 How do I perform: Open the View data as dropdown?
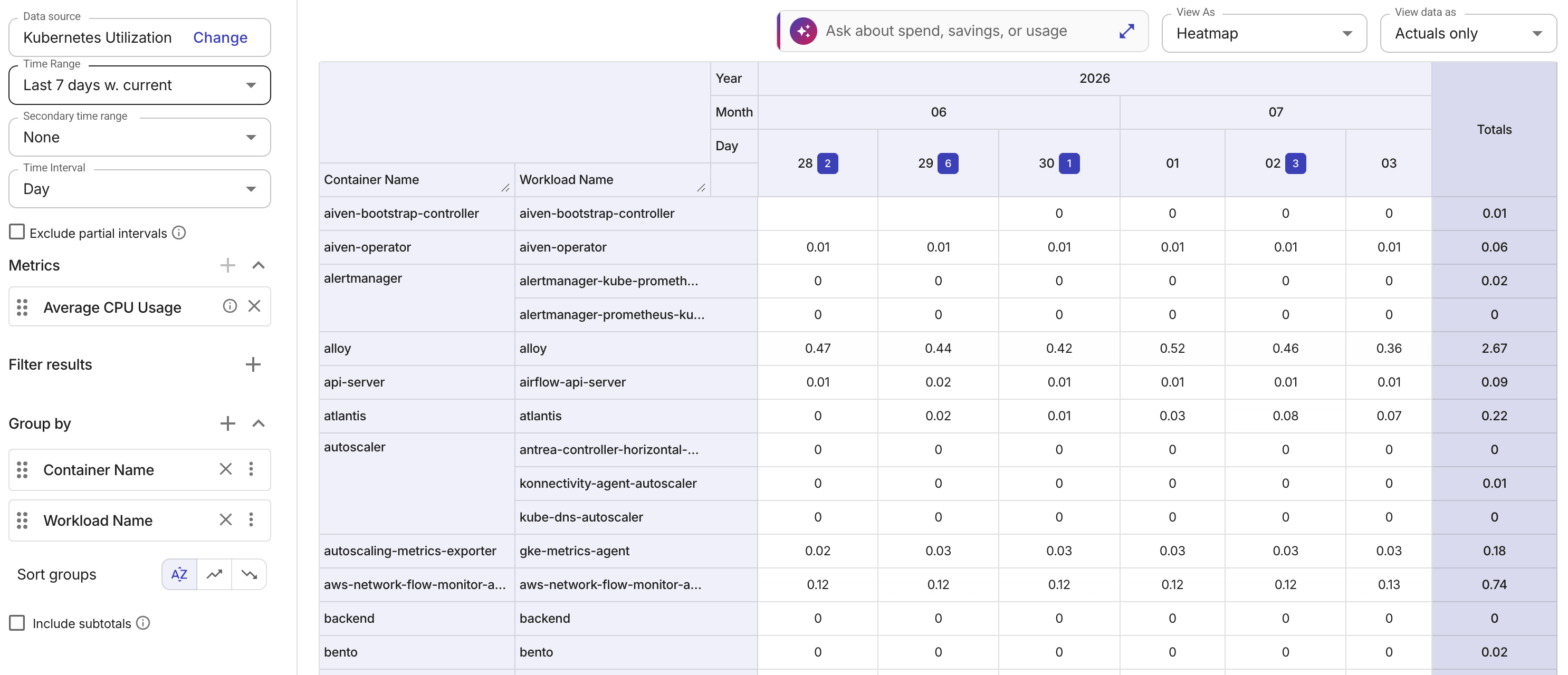(1468, 33)
